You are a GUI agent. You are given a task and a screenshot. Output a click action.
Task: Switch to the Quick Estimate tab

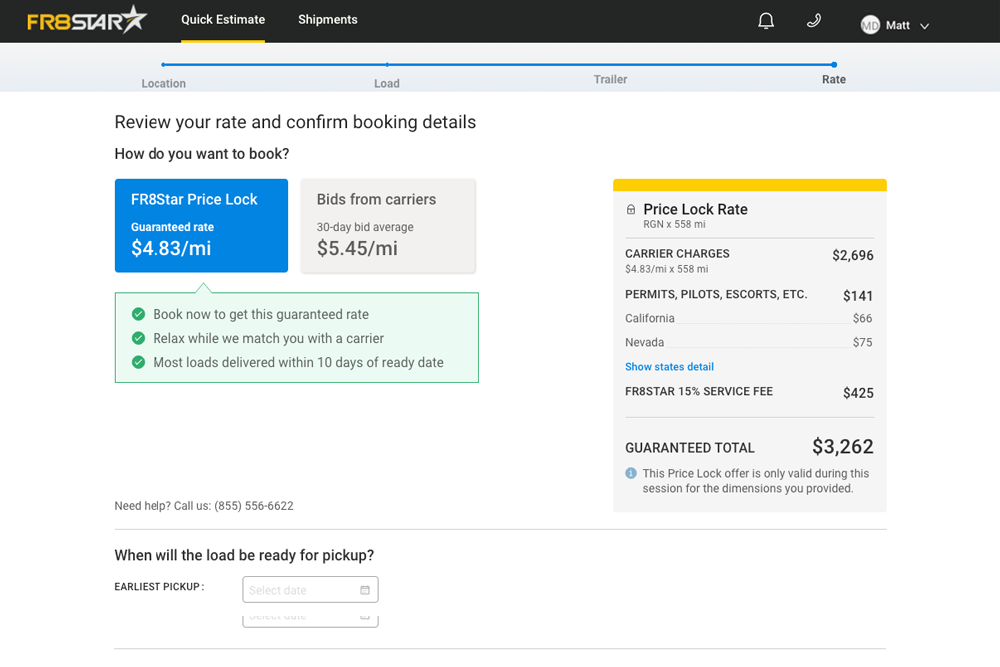pyautogui.click(x=222, y=20)
